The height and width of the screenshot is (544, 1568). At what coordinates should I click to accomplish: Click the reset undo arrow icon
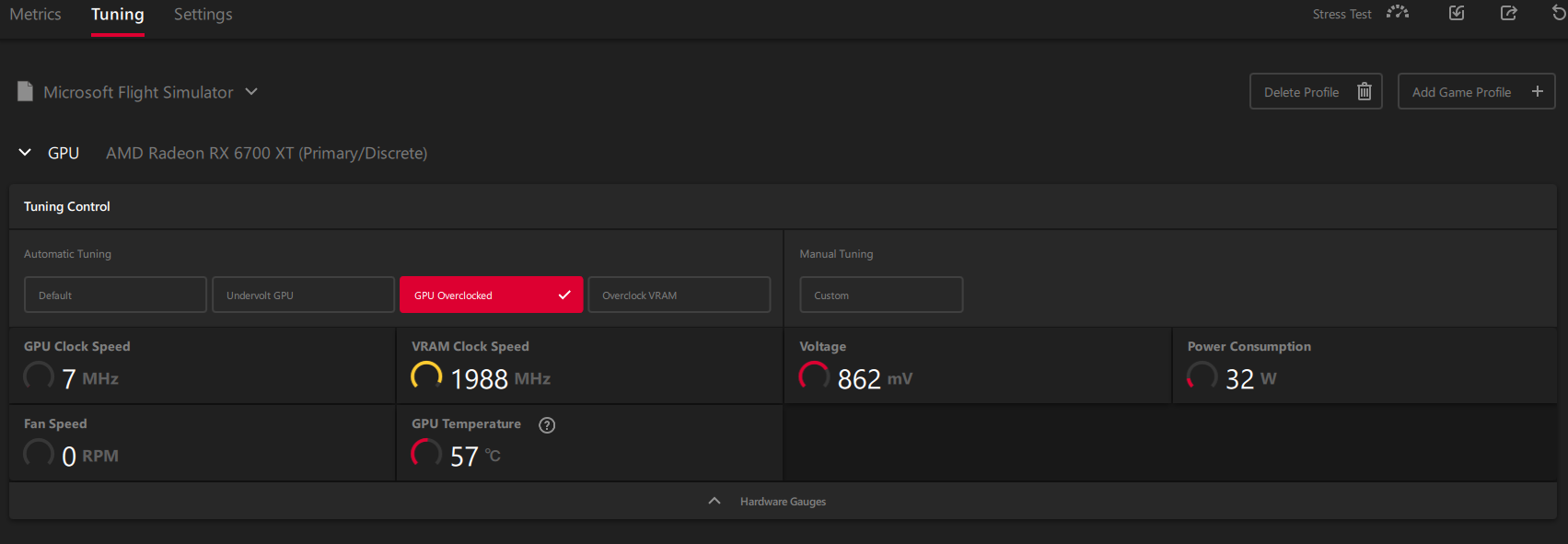coord(1558,13)
